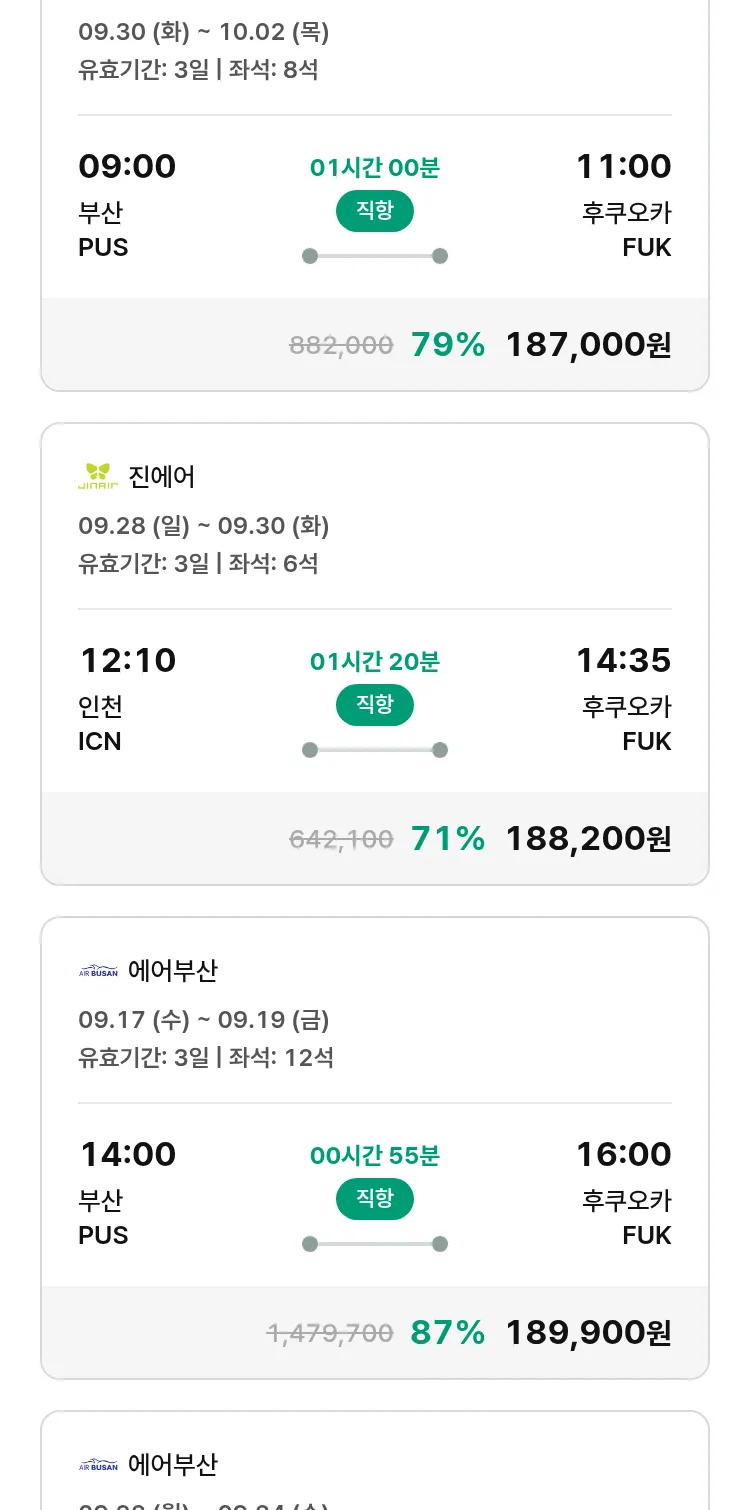Click the Air Busan logo on bottom card
The height and width of the screenshot is (1510, 750).
click(98, 1465)
